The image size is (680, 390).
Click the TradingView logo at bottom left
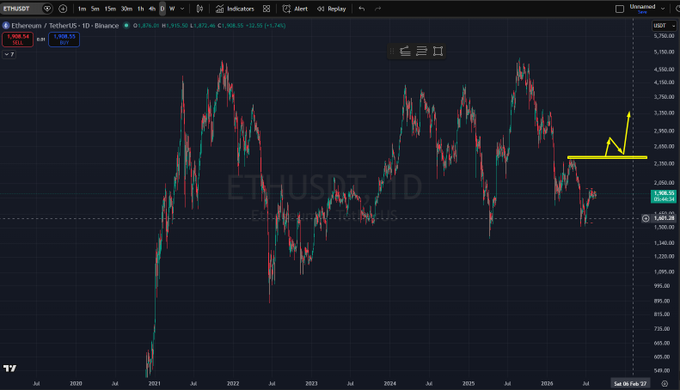coord(10,368)
